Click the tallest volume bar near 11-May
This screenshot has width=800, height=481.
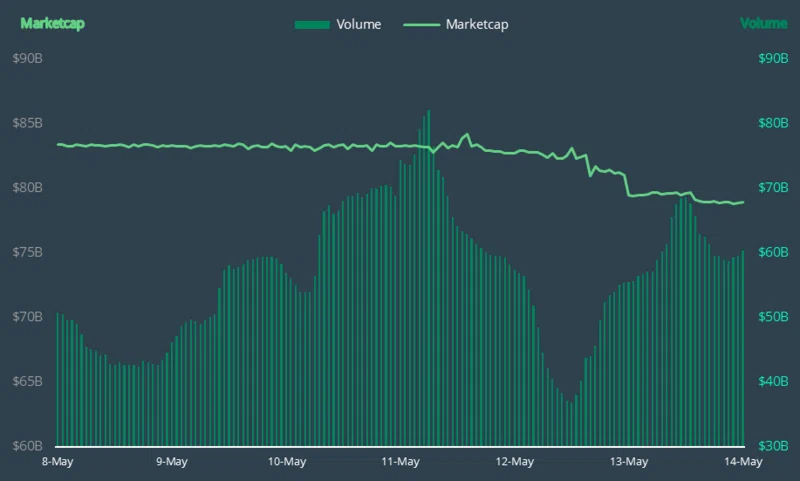(429, 278)
